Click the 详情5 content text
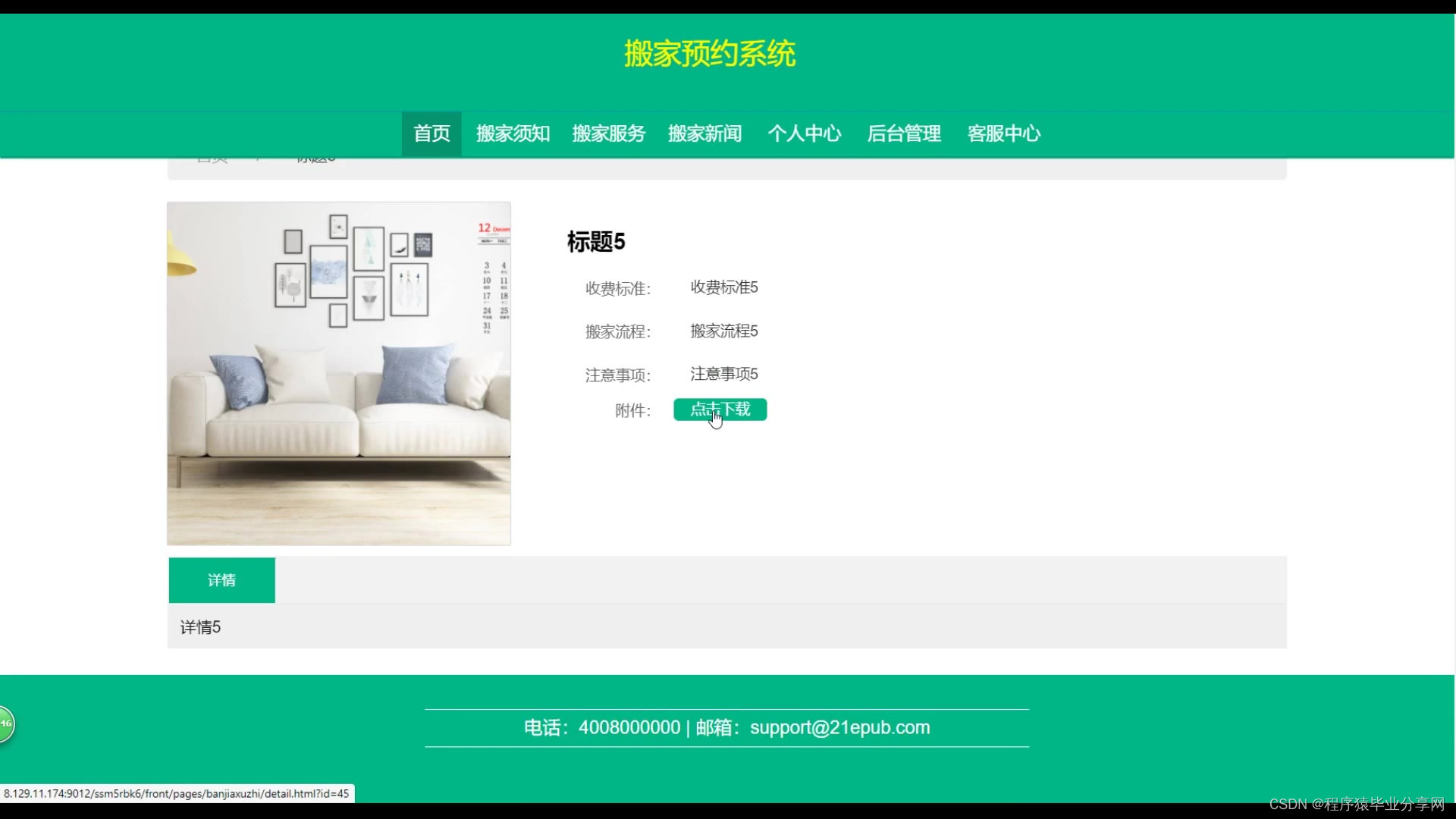 [200, 627]
